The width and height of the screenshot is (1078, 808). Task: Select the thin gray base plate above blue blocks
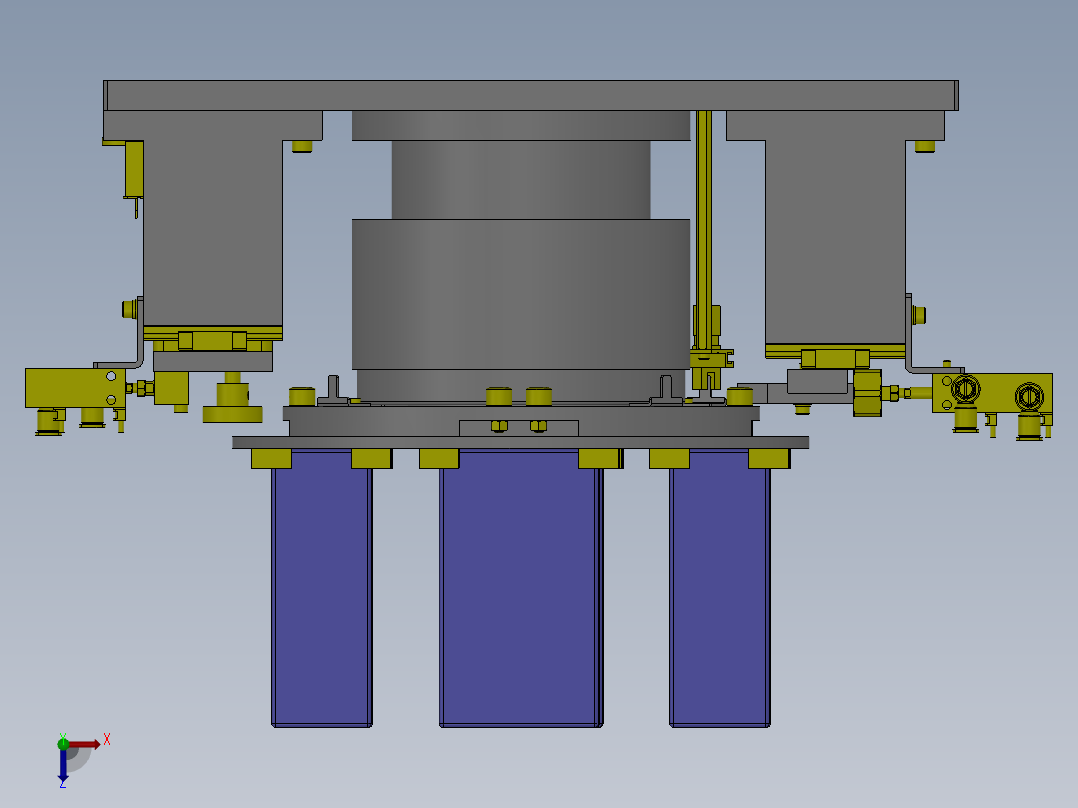coord(520,442)
